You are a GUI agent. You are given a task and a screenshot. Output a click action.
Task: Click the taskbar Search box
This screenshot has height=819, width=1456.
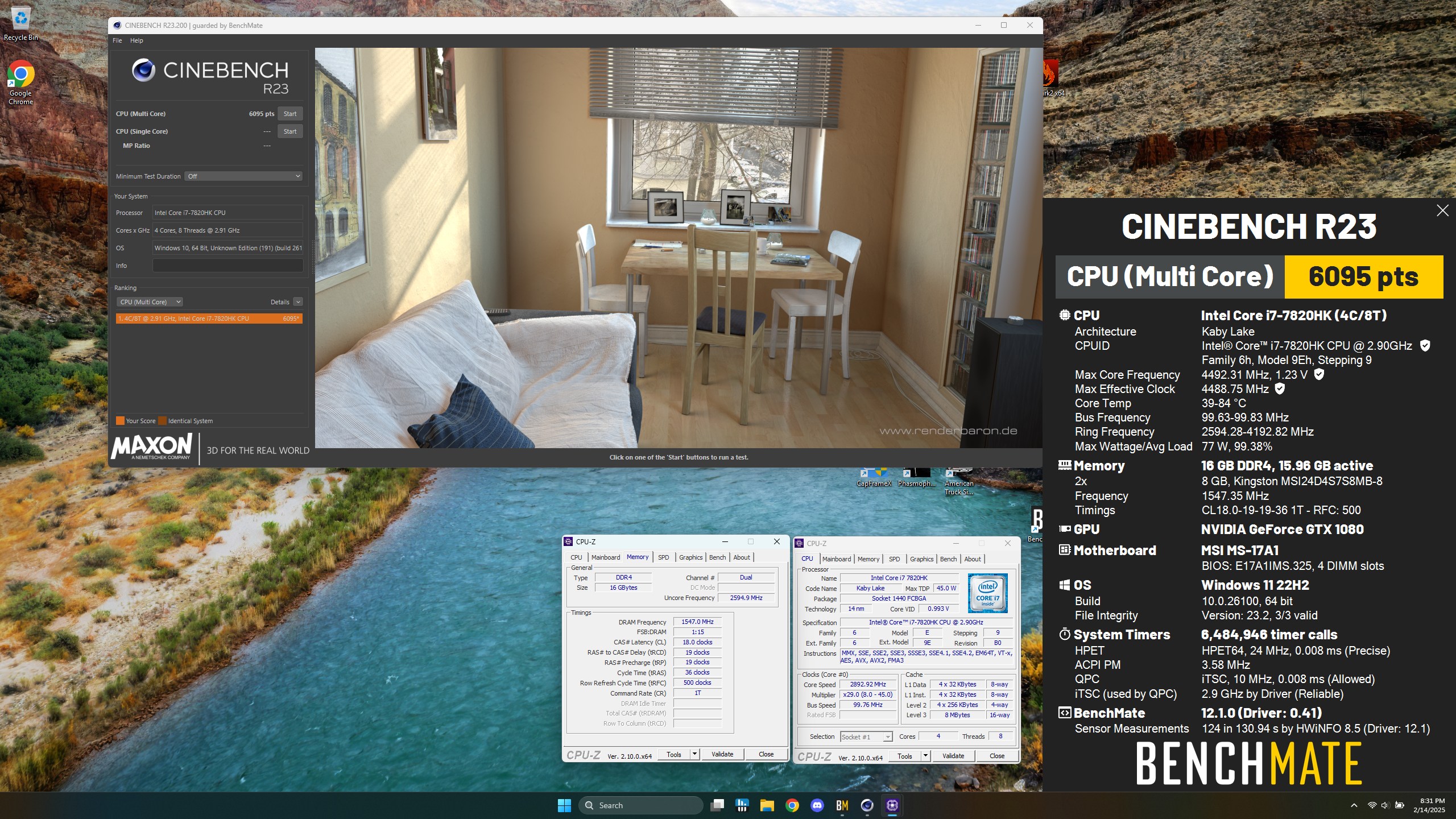[x=641, y=805]
